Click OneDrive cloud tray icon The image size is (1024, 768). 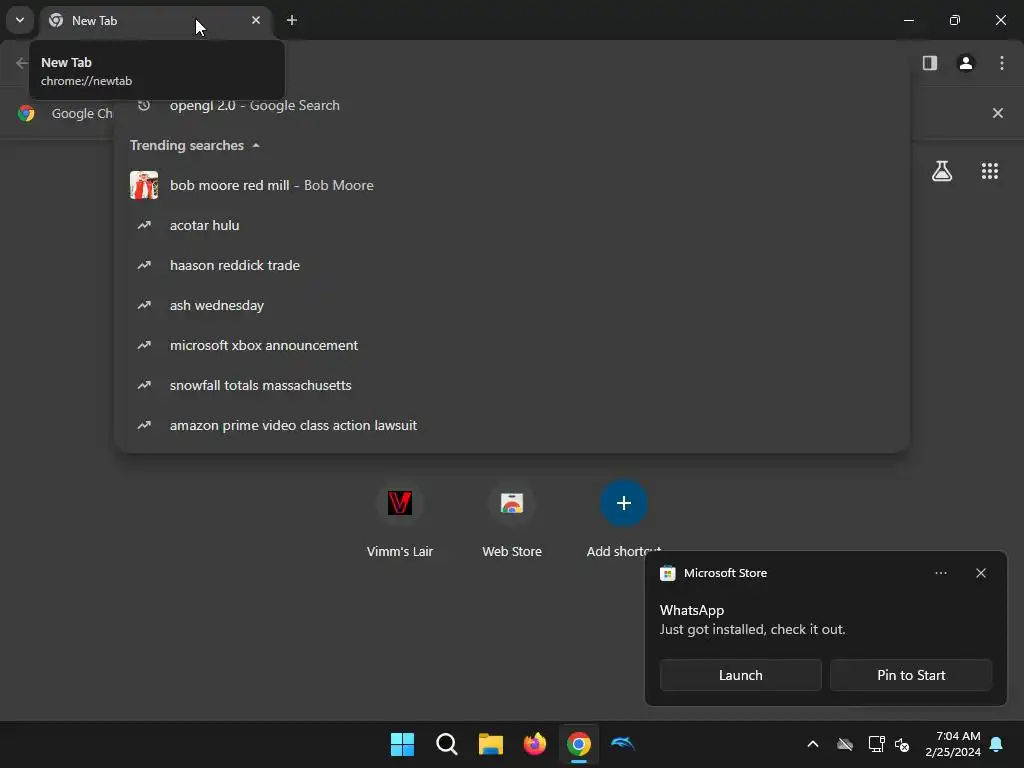pyautogui.click(x=845, y=744)
